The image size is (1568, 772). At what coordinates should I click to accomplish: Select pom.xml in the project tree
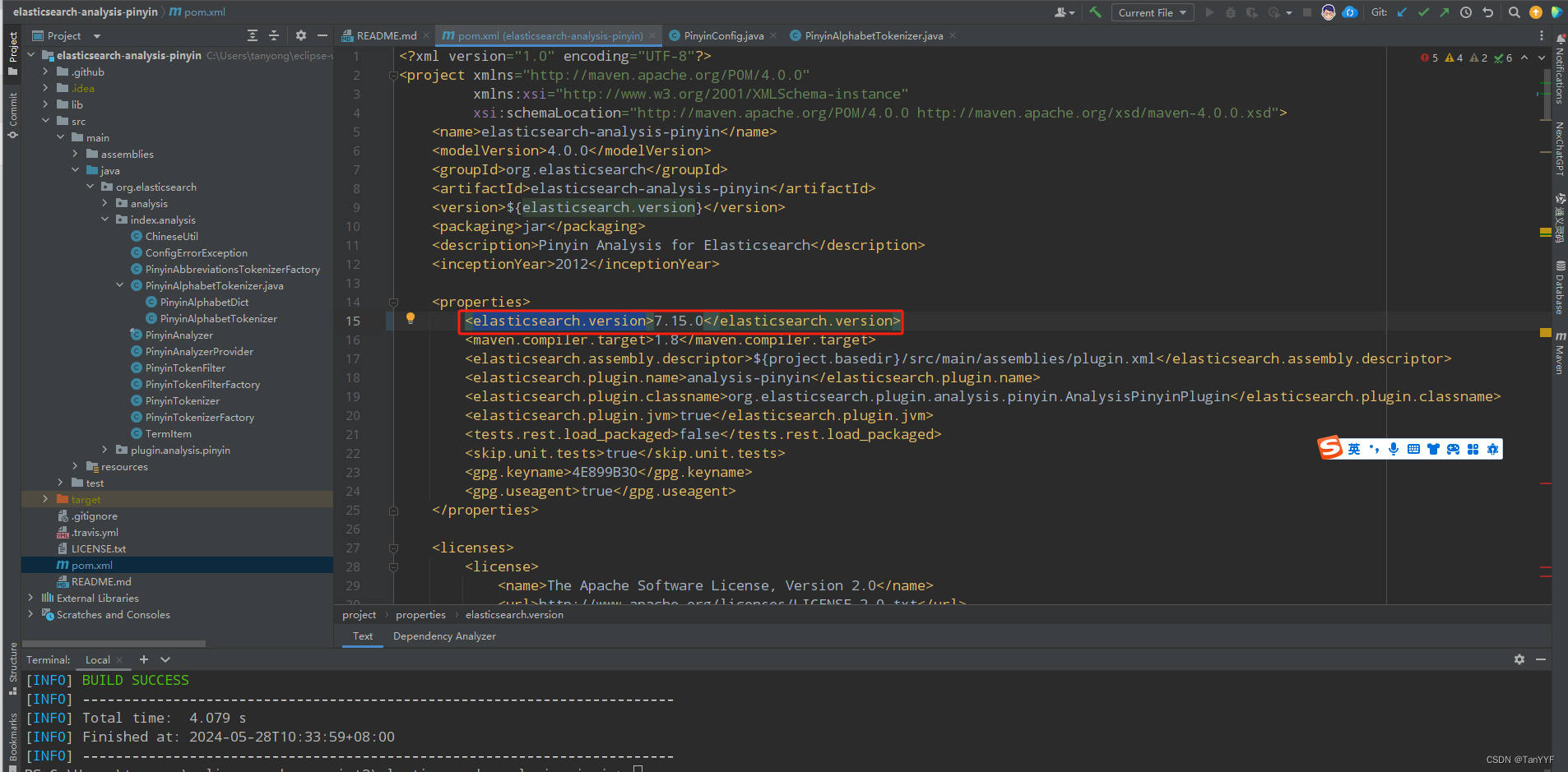click(x=177, y=565)
